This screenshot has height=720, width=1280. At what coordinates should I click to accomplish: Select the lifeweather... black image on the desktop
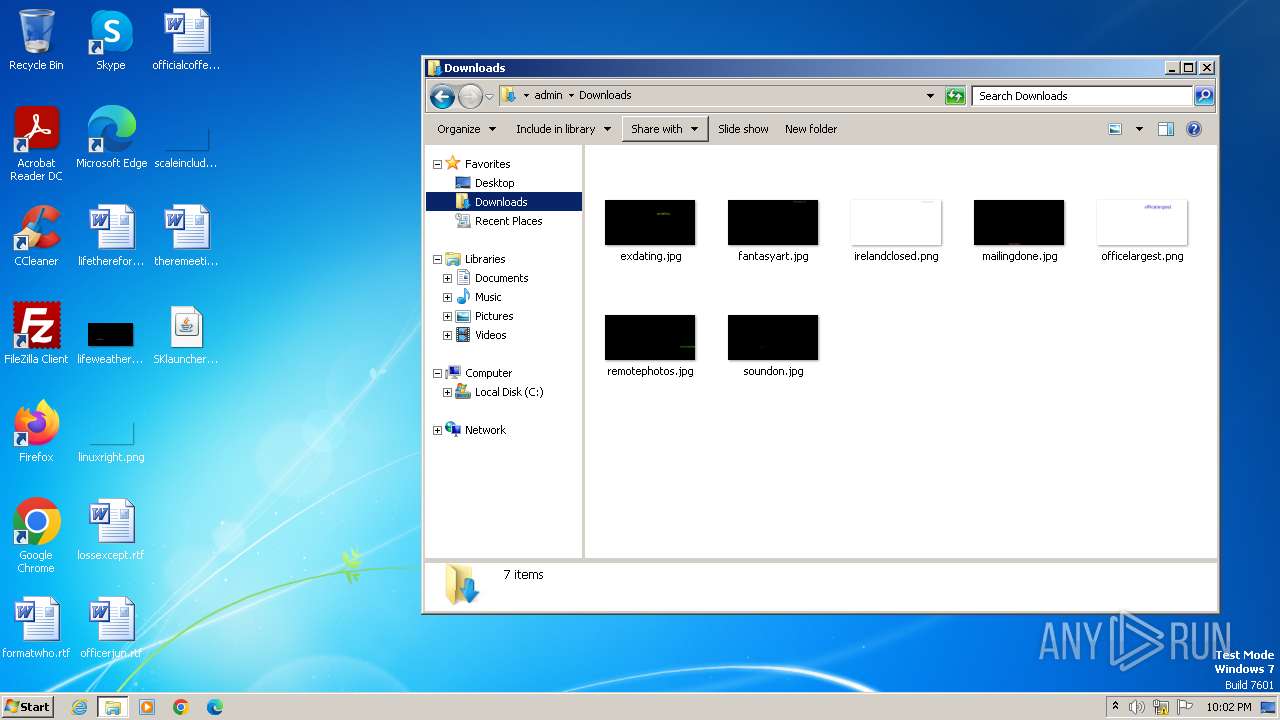click(111, 341)
